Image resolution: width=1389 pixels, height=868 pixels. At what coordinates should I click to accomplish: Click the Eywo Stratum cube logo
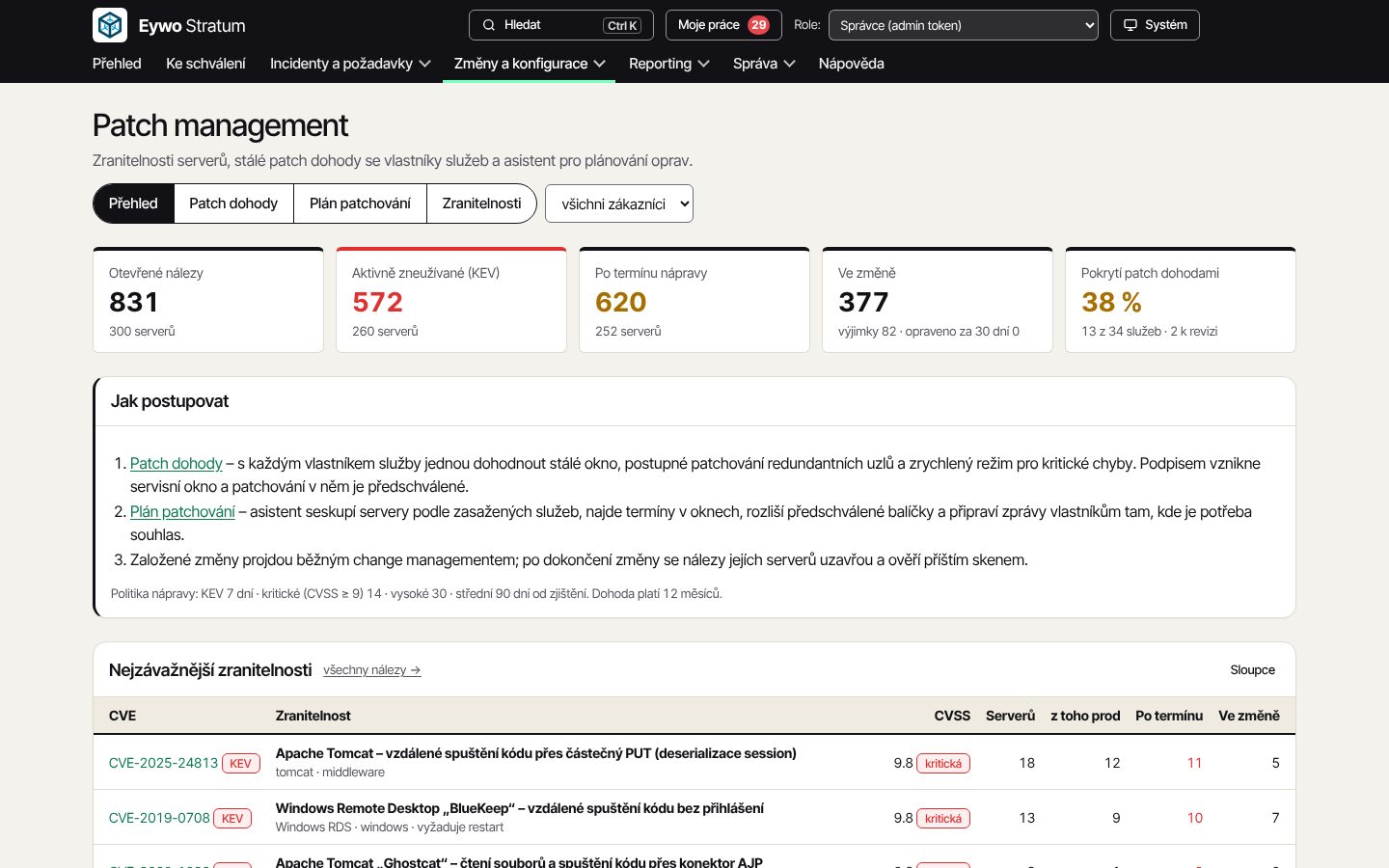coord(110,25)
